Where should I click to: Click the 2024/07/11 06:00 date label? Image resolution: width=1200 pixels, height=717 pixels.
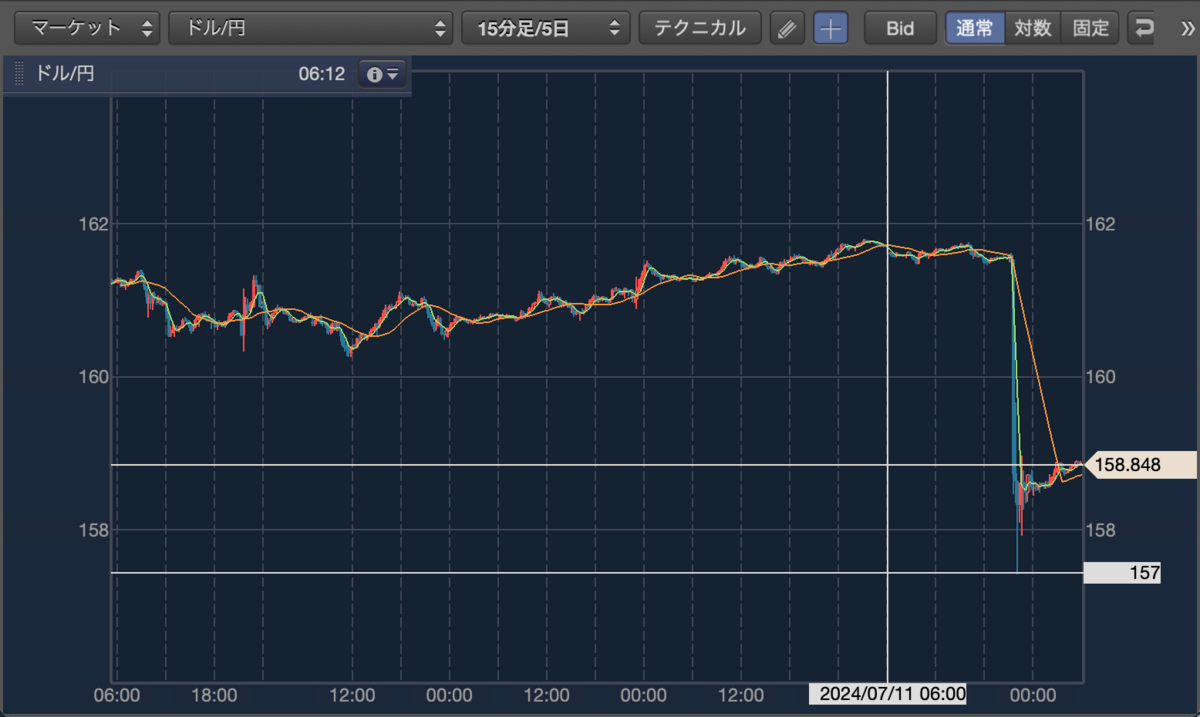coord(888,694)
